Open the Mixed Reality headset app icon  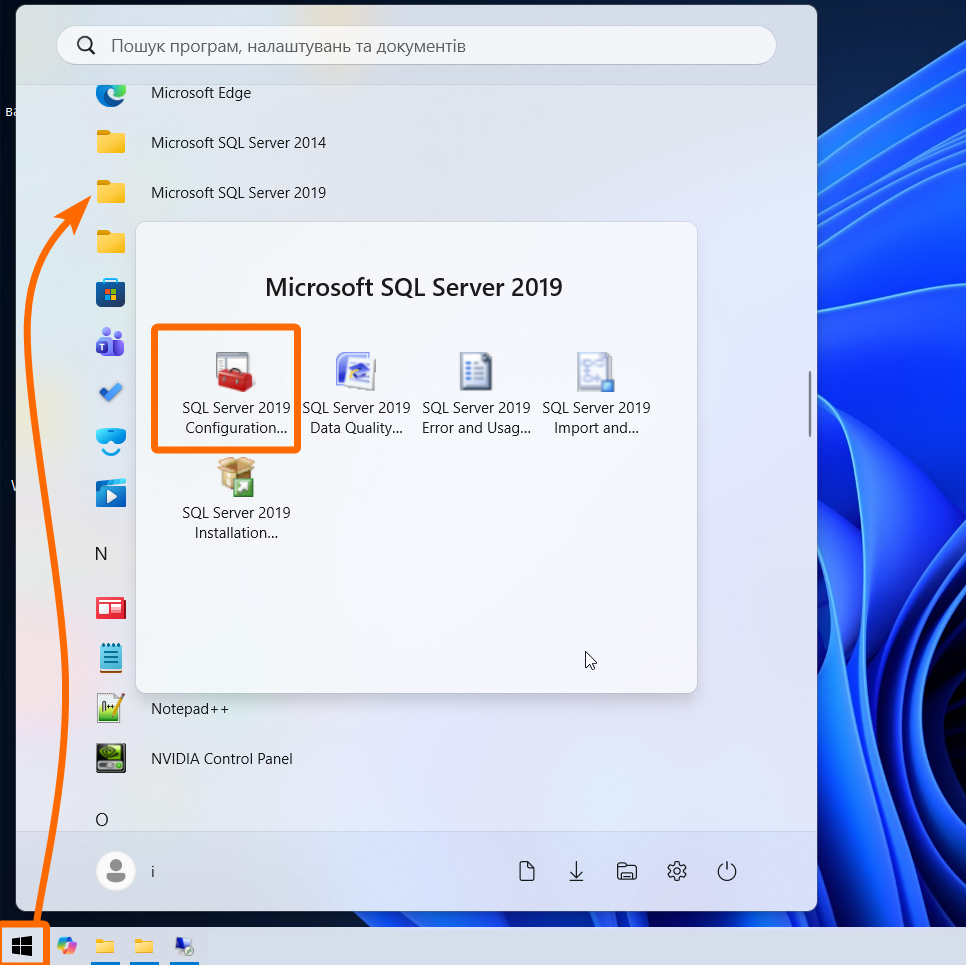click(110, 442)
